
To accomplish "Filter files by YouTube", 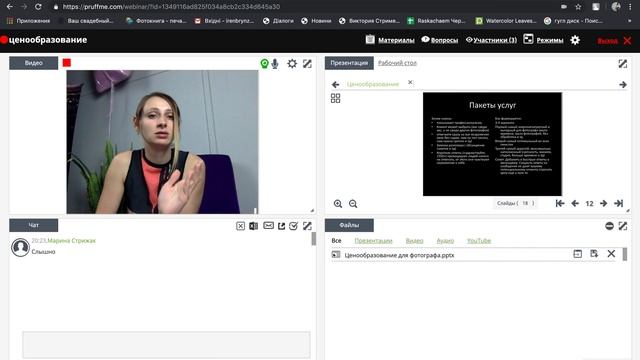I will 479,241.
